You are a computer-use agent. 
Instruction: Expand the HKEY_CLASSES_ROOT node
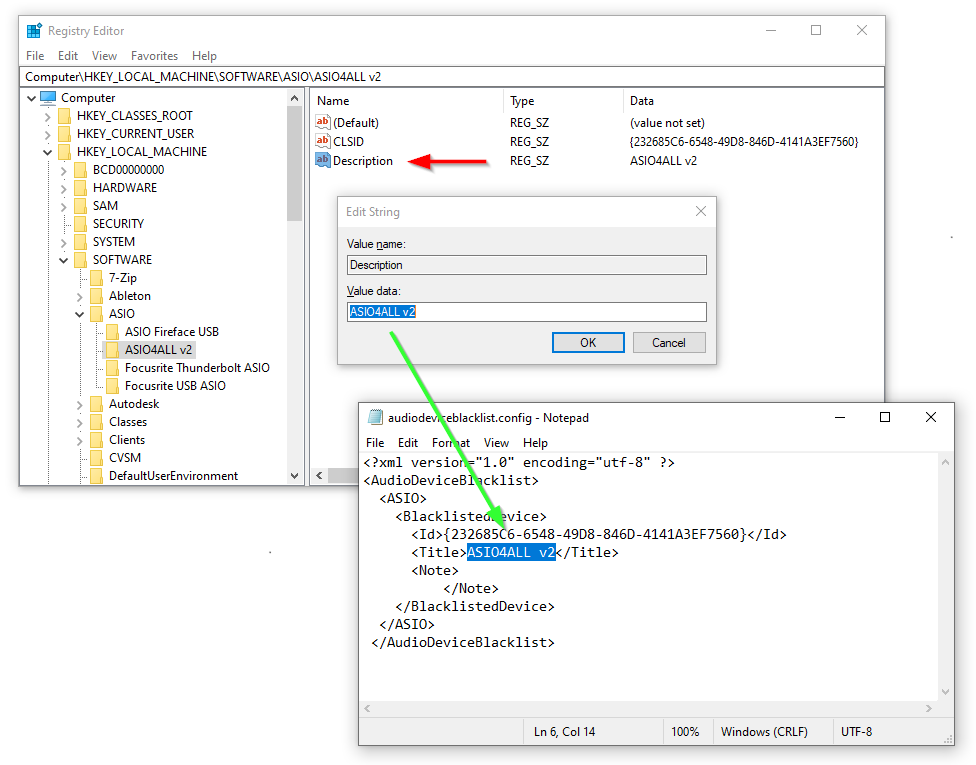pos(47,116)
